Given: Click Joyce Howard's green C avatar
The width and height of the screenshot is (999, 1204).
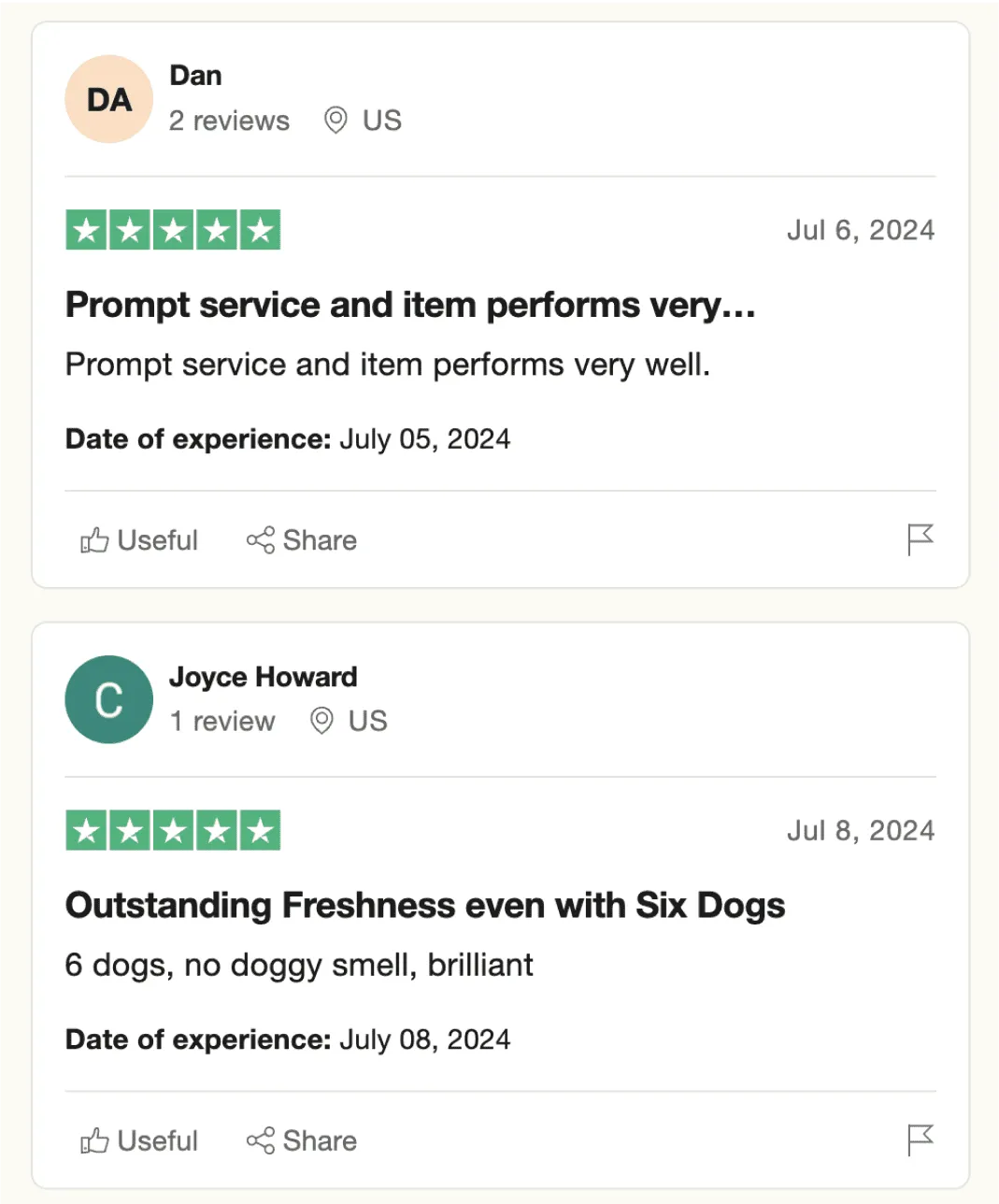Looking at the screenshot, I should pyautogui.click(x=108, y=699).
